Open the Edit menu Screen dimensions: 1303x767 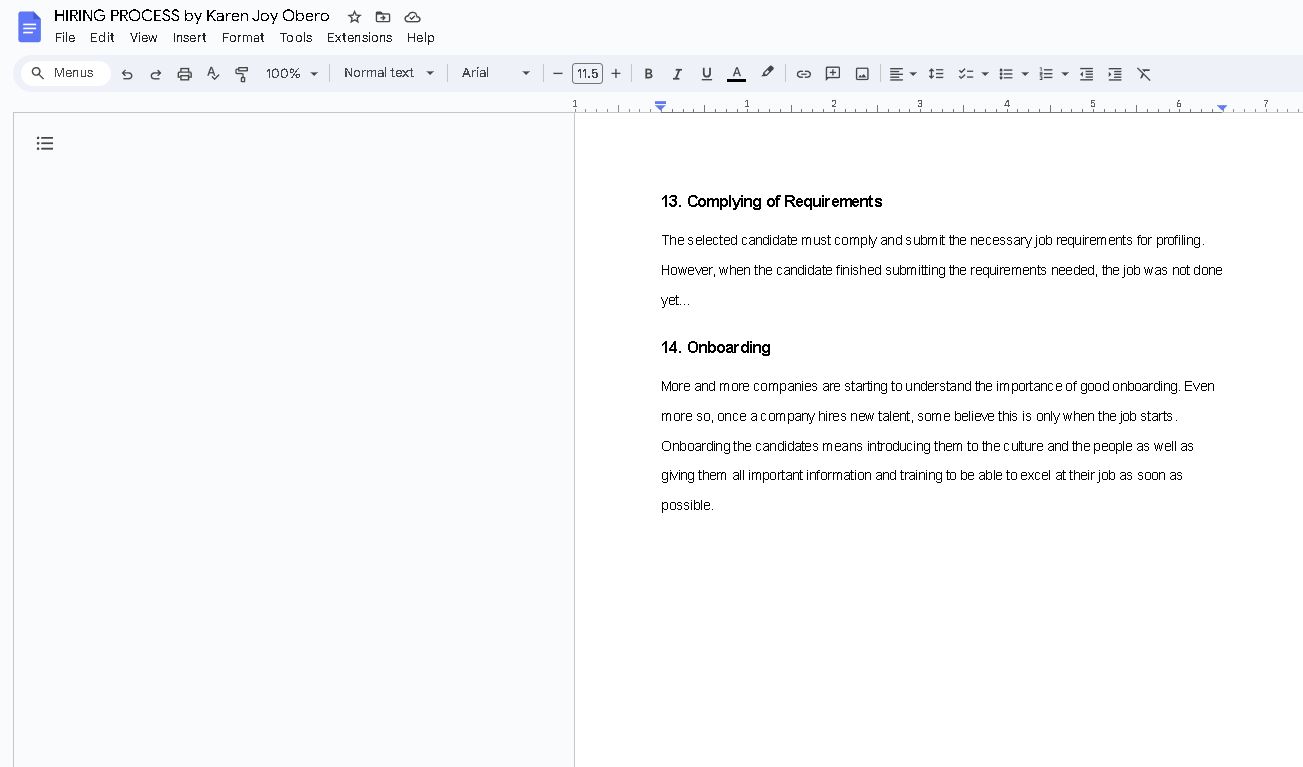tap(102, 38)
